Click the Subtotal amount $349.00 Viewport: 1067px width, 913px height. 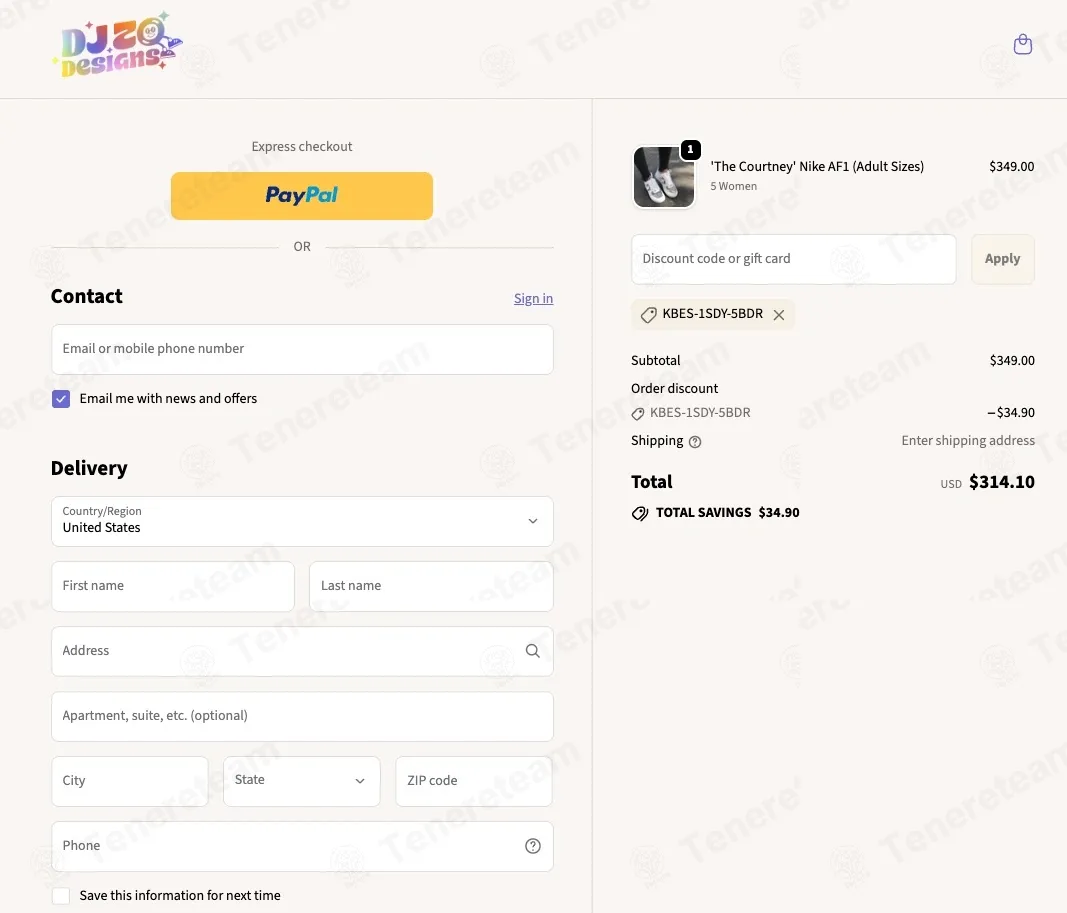(x=1012, y=361)
